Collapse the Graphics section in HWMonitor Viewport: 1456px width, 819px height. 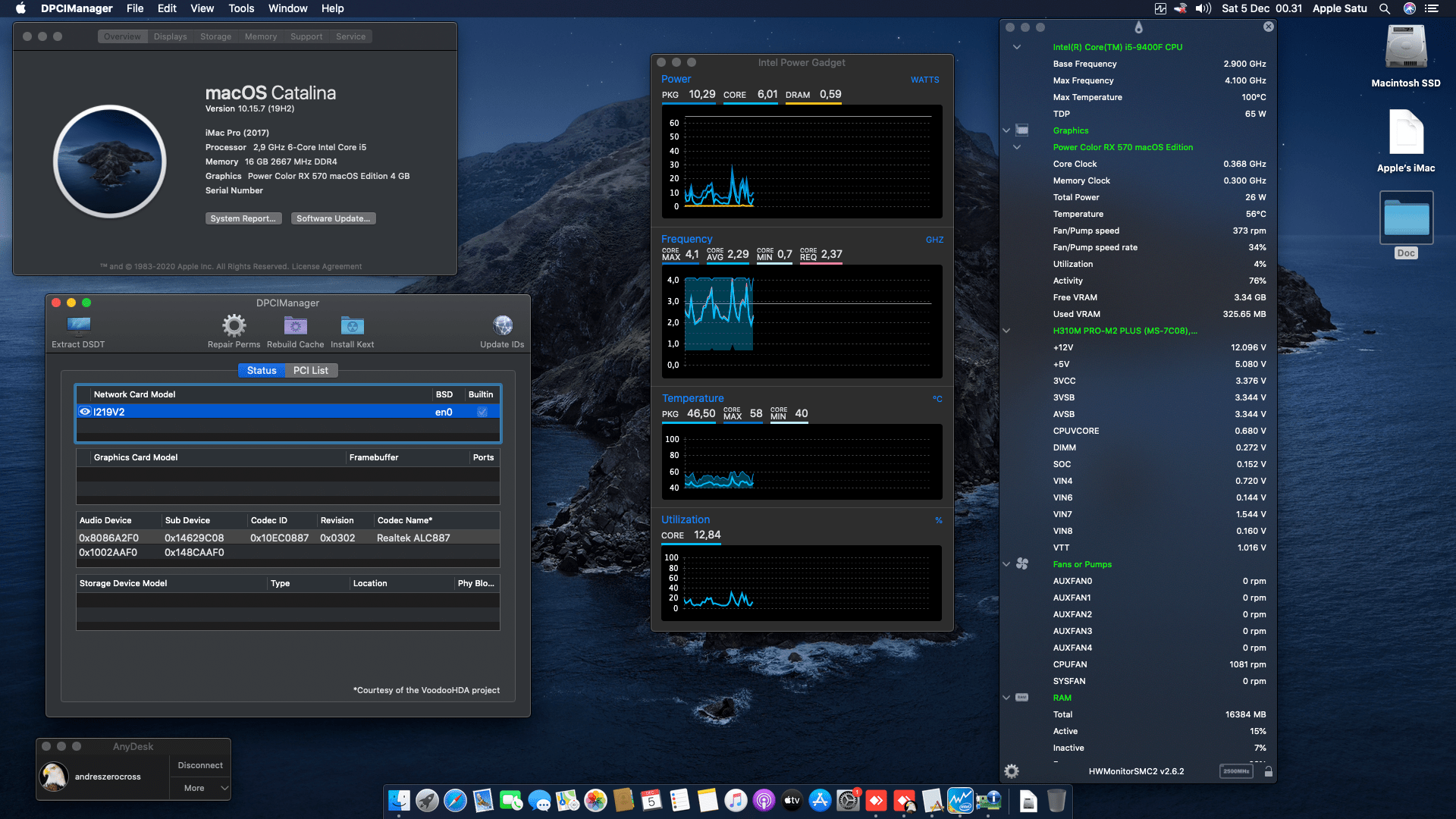1006,130
